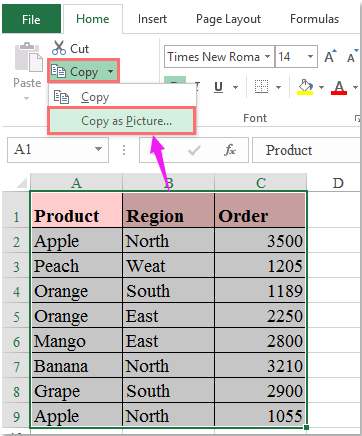
Task: Click cell containing Mango
Action: pos(77,341)
